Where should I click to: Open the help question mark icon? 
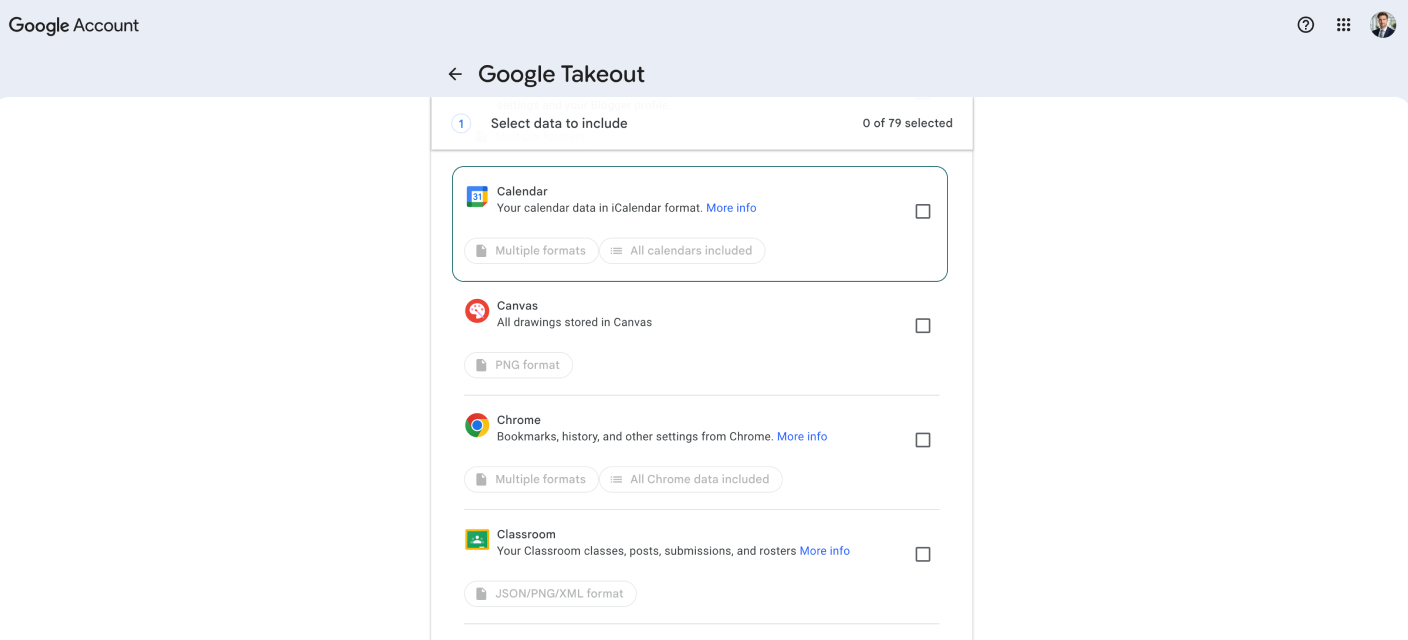pos(1305,25)
